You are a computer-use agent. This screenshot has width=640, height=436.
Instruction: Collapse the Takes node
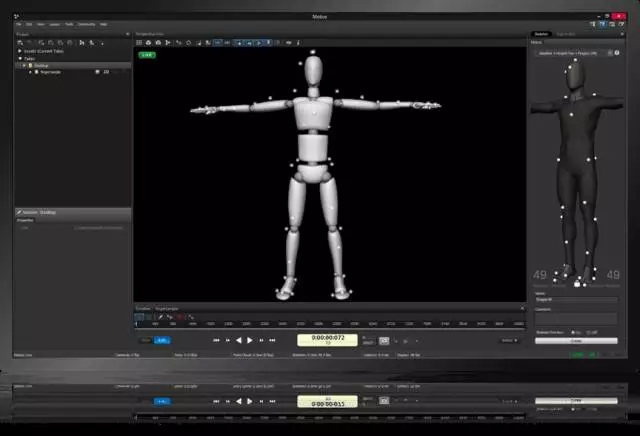tap(19, 58)
